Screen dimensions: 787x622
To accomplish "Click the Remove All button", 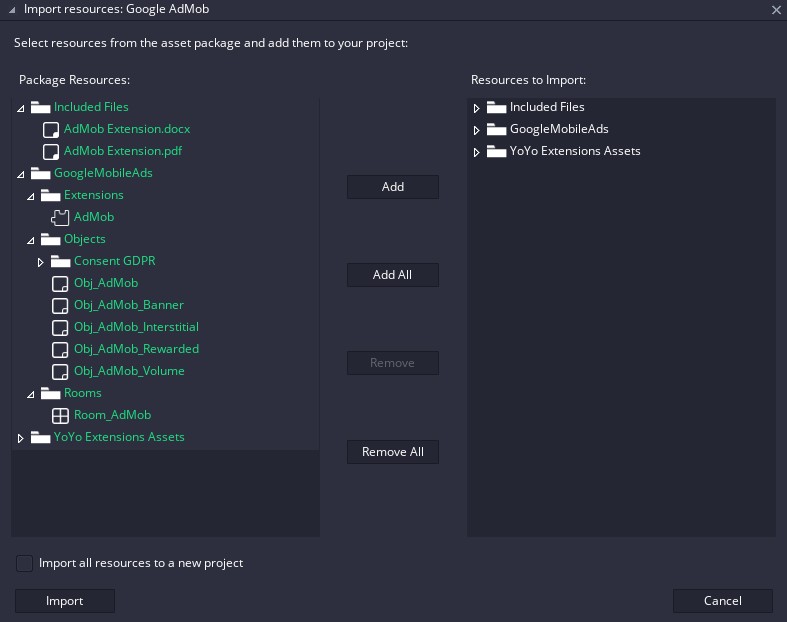I will tap(392, 452).
